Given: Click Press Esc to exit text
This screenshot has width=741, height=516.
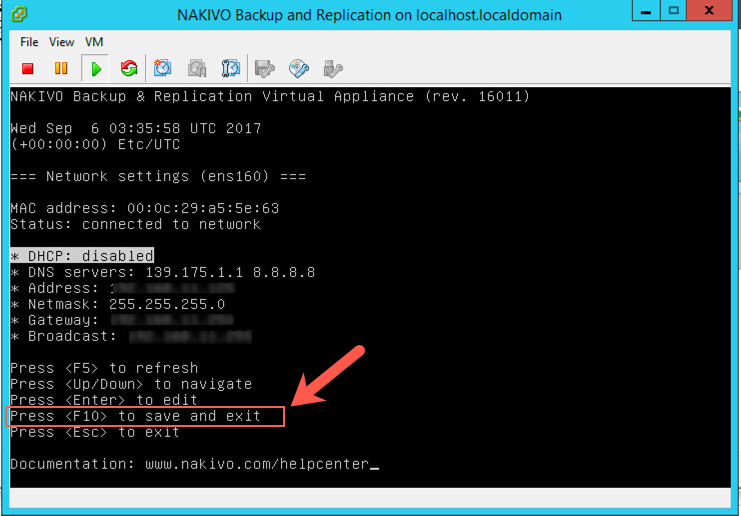Looking at the screenshot, I should 95,432.
